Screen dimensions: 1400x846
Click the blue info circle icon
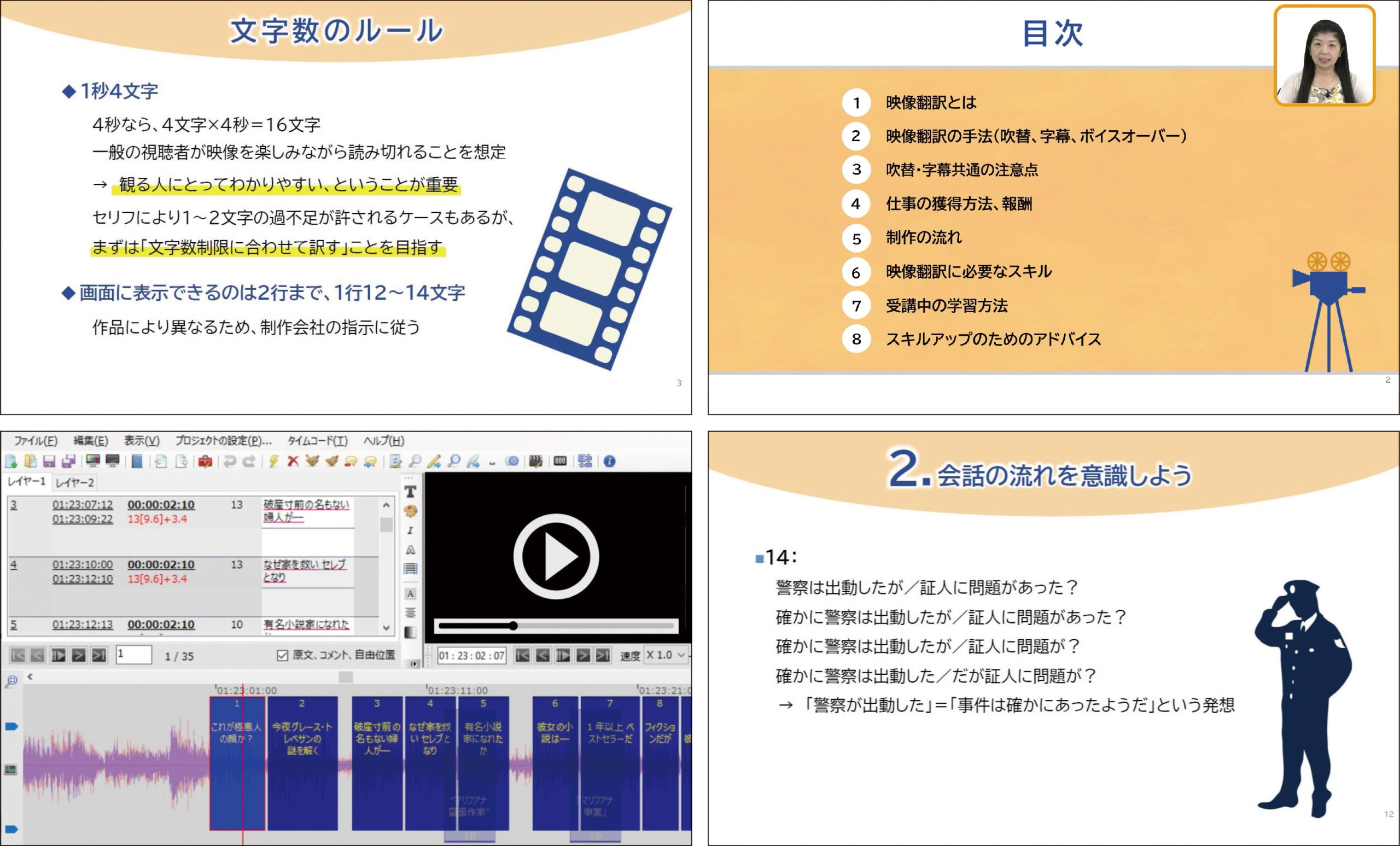[x=609, y=462]
